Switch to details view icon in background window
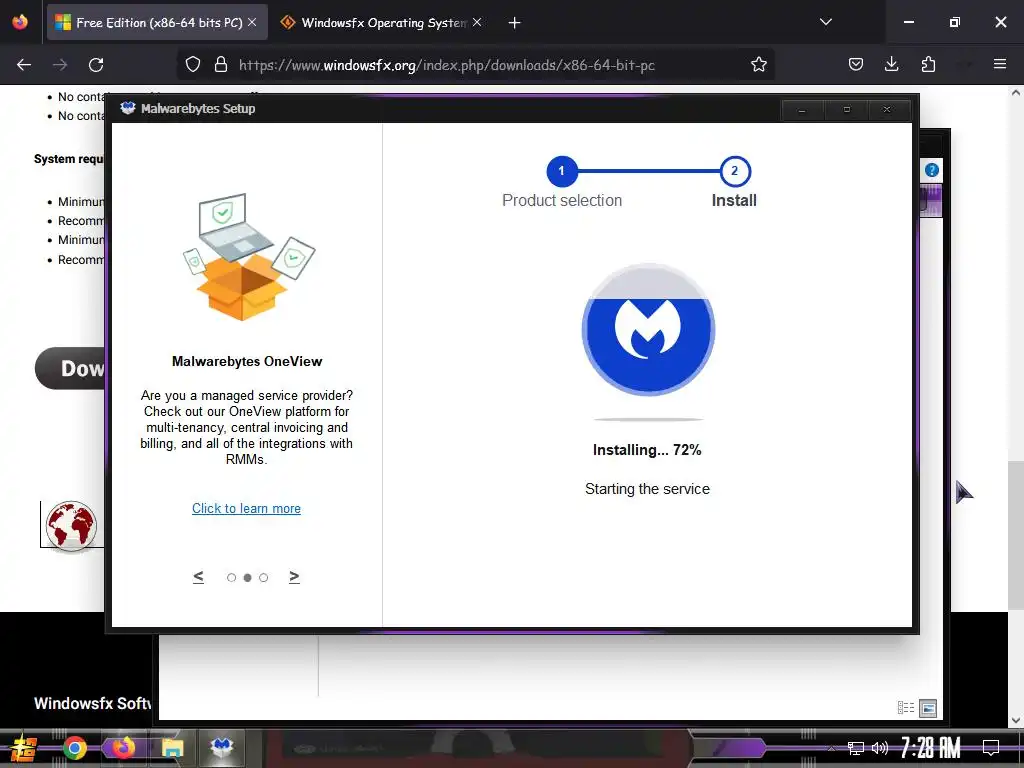The image size is (1024, 768). coord(906,708)
